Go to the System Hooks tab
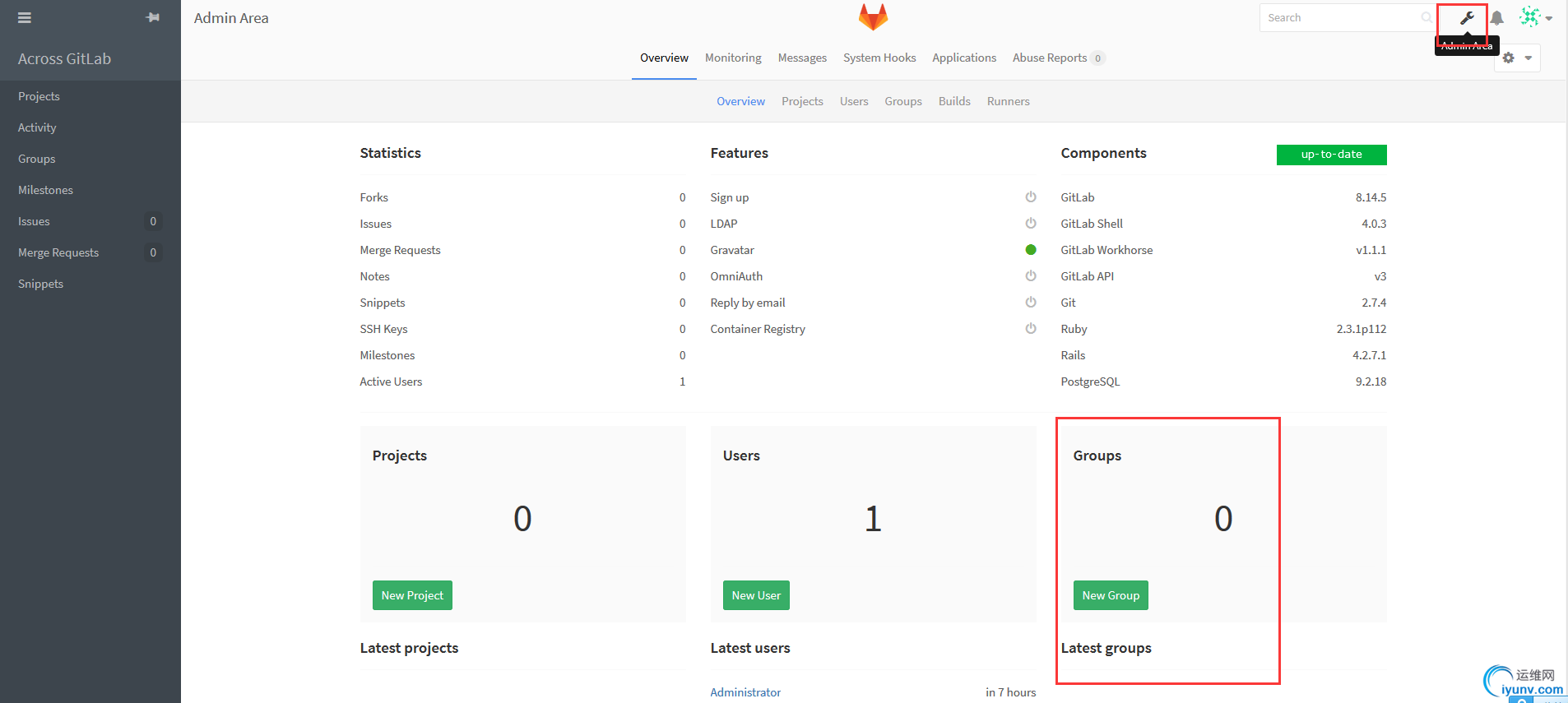The height and width of the screenshot is (703, 1568). click(879, 58)
